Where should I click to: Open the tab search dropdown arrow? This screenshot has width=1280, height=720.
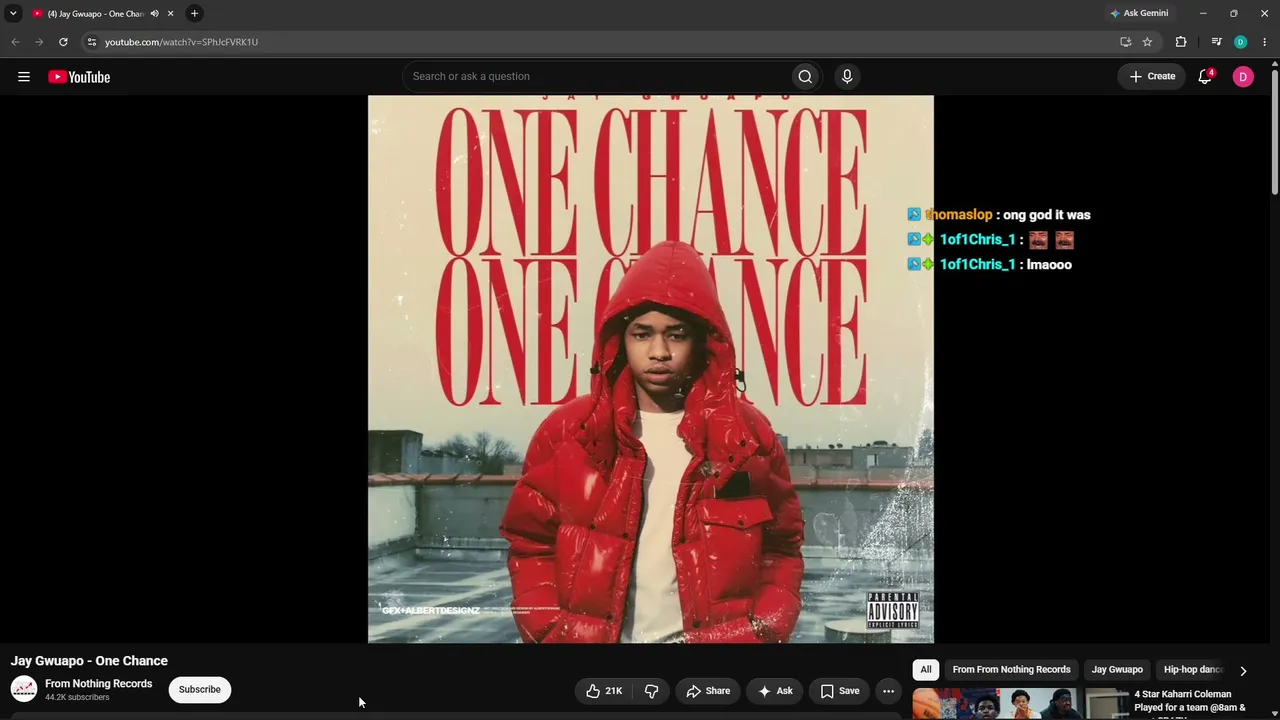tap(13, 13)
